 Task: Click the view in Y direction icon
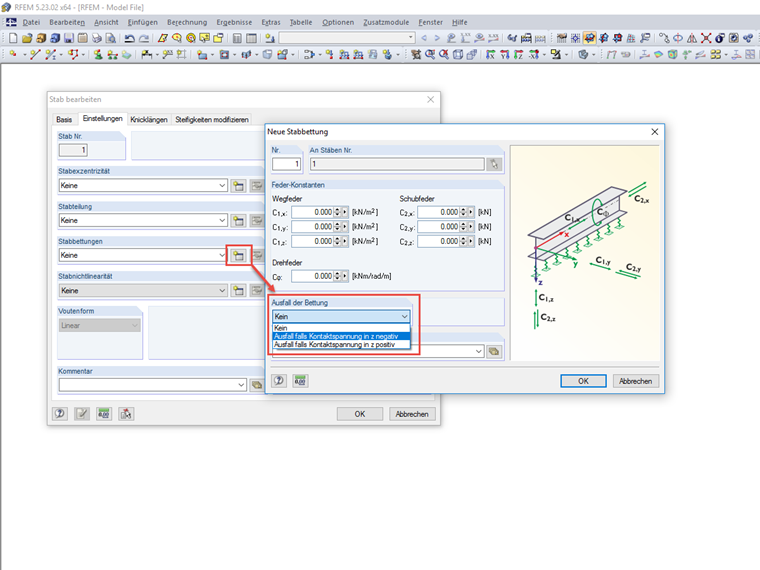click(505, 55)
